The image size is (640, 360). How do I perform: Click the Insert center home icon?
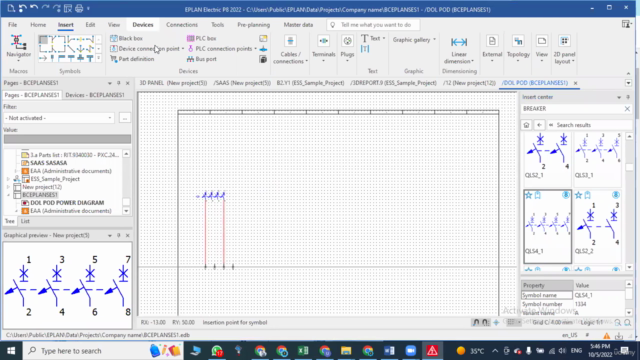[x=526, y=125]
